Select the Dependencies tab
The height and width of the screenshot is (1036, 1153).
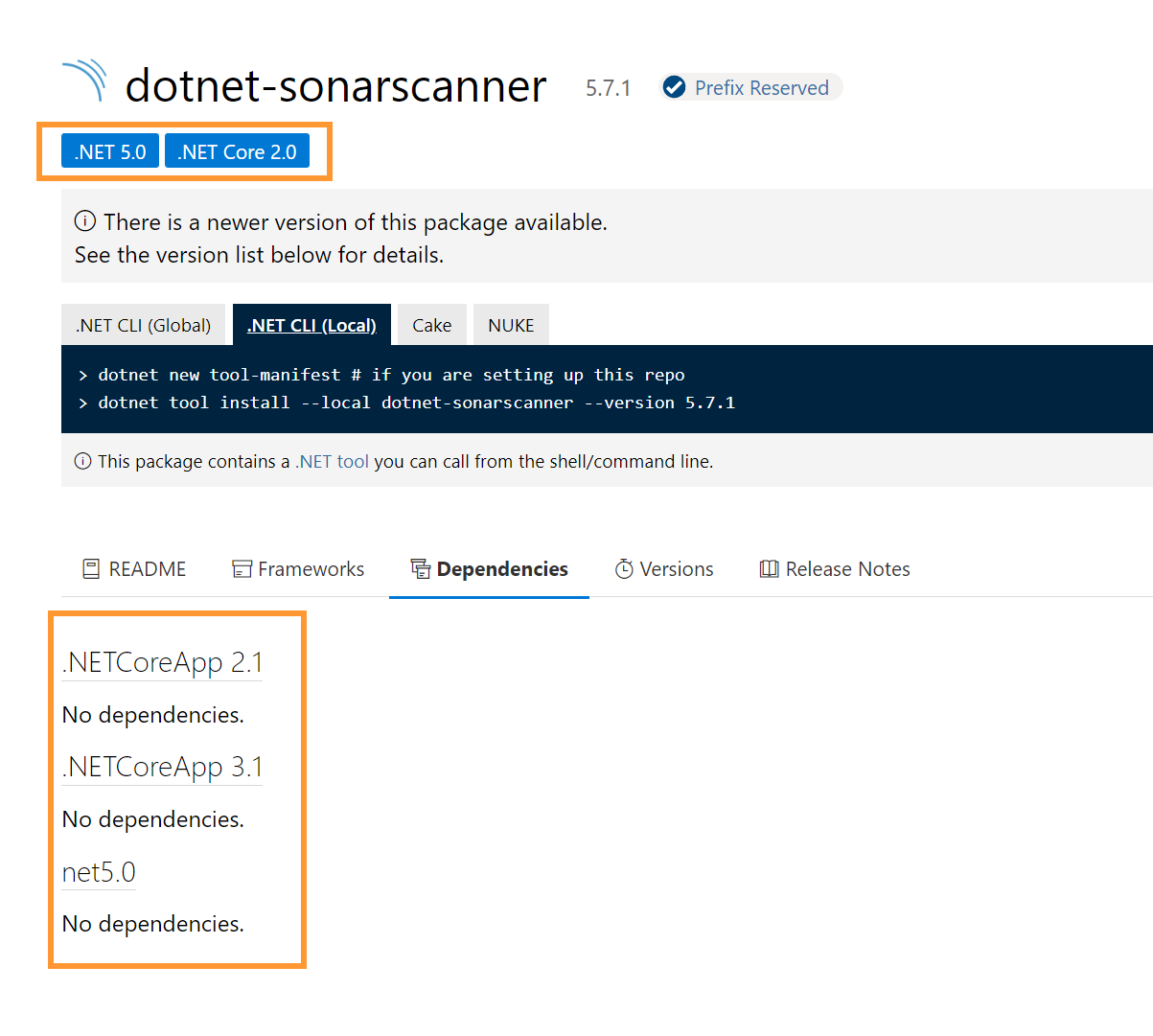point(489,569)
